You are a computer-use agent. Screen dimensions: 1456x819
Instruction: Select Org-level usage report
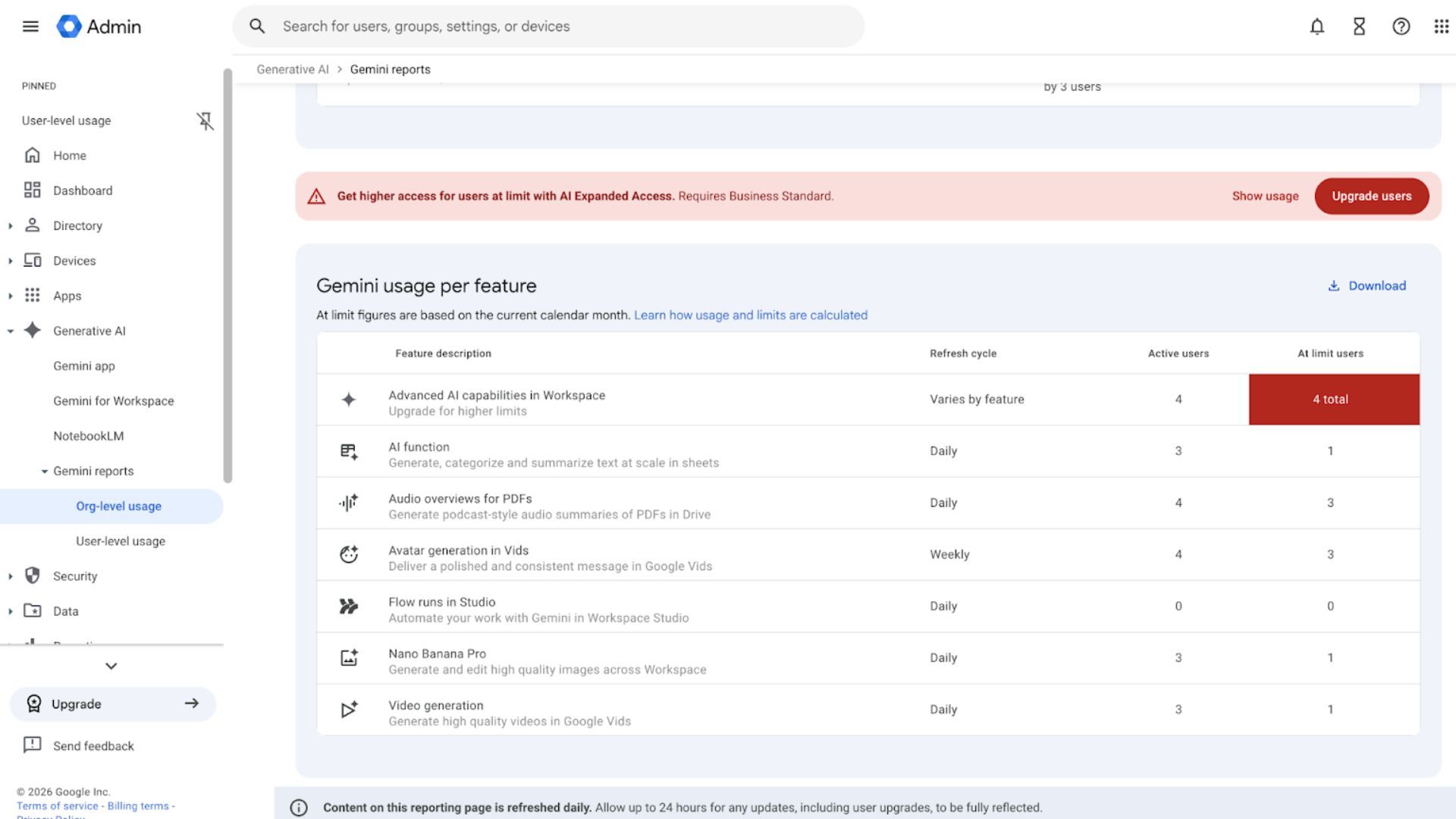click(x=111, y=506)
